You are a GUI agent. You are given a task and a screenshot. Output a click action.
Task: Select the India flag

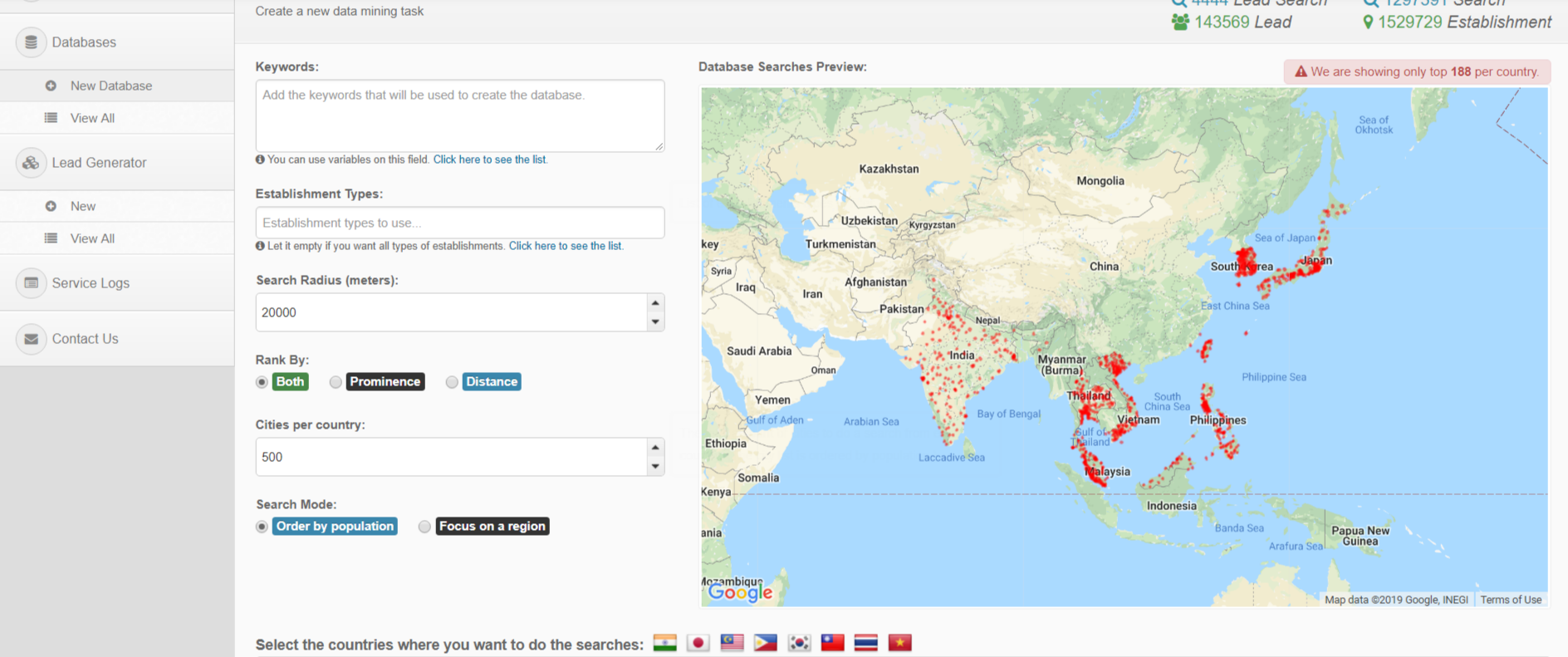point(664,643)
